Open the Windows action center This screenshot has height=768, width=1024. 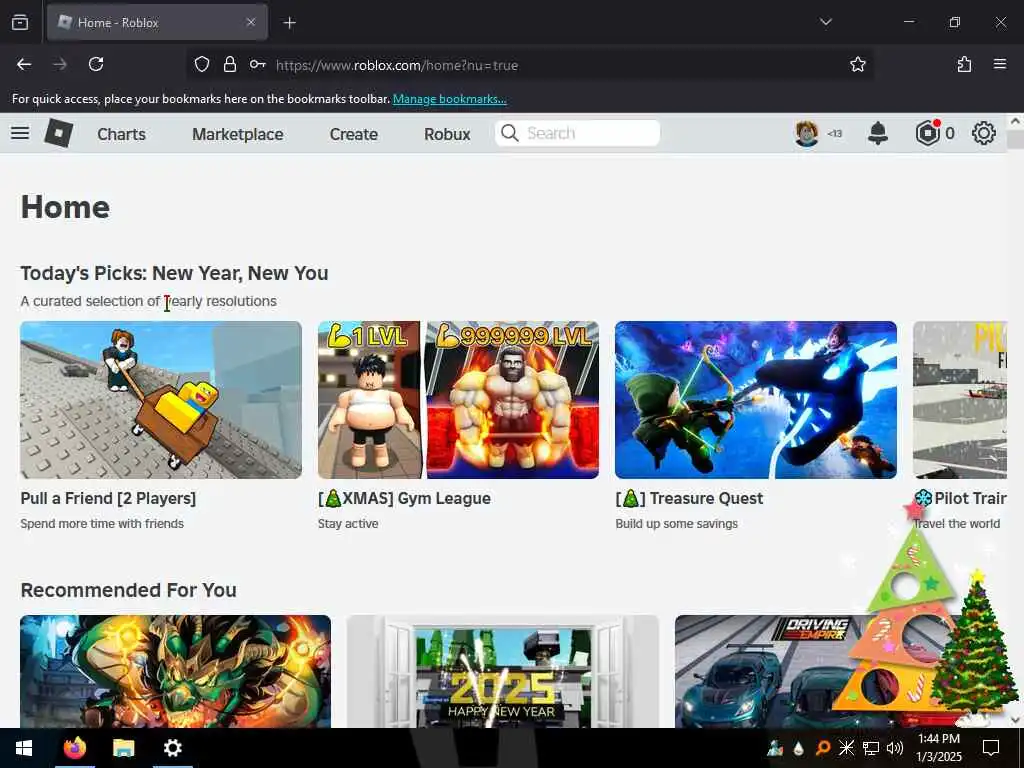click(991, 748)
